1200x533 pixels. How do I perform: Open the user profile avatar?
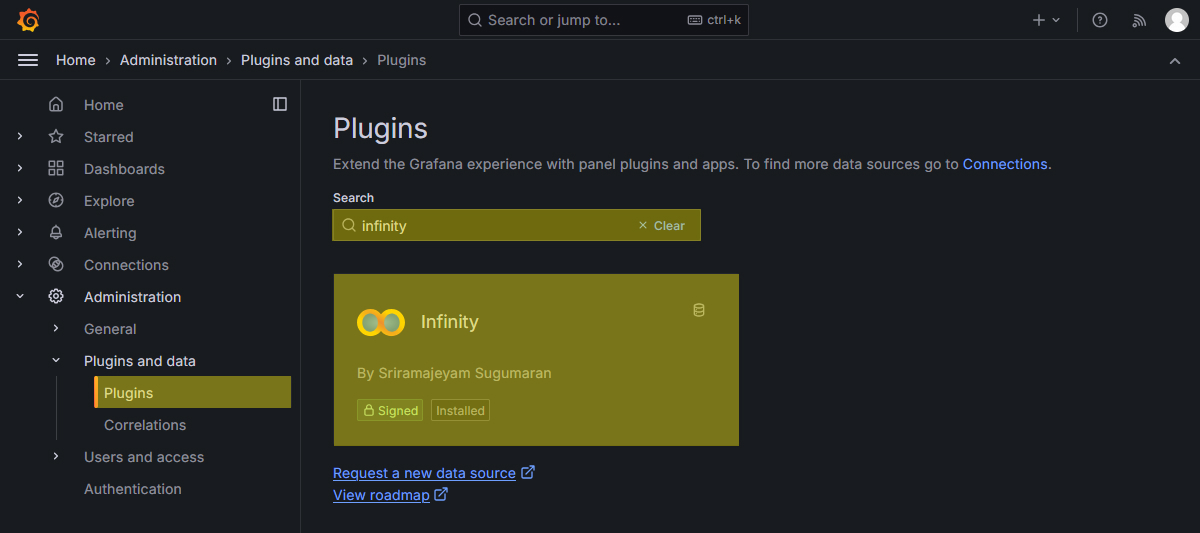point(1176,20)
